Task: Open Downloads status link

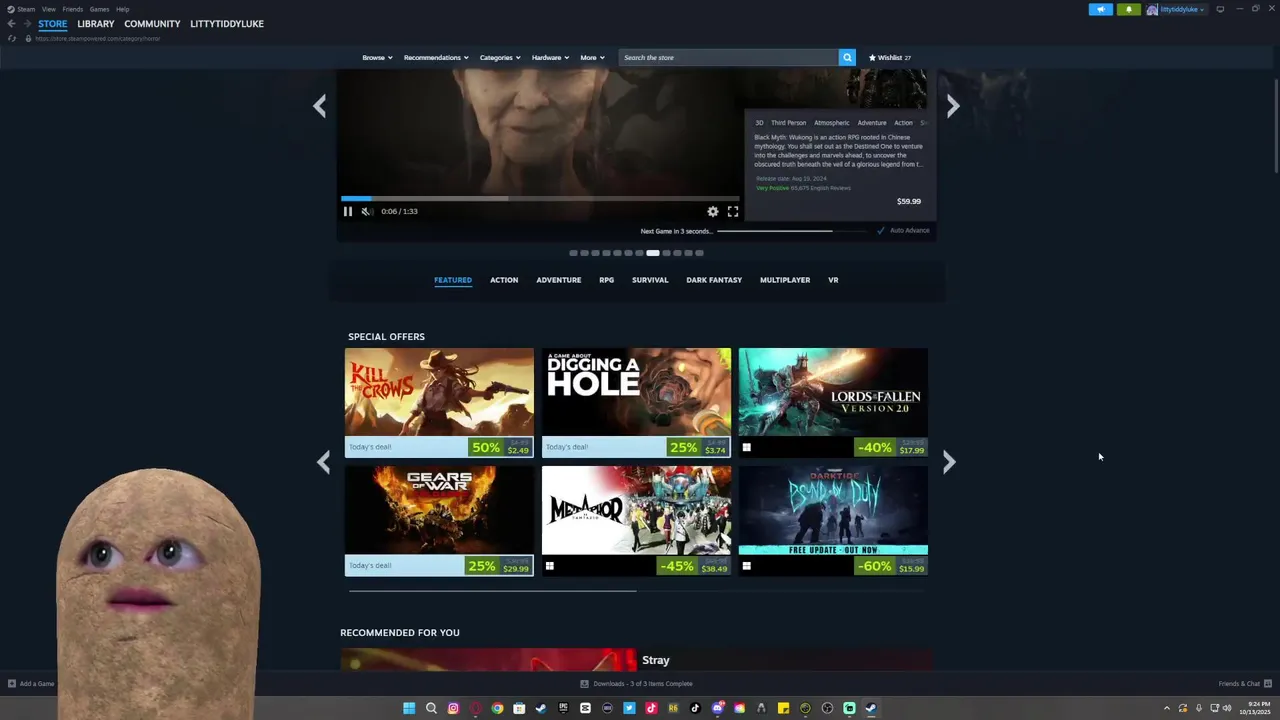Action: click(636, 684)
